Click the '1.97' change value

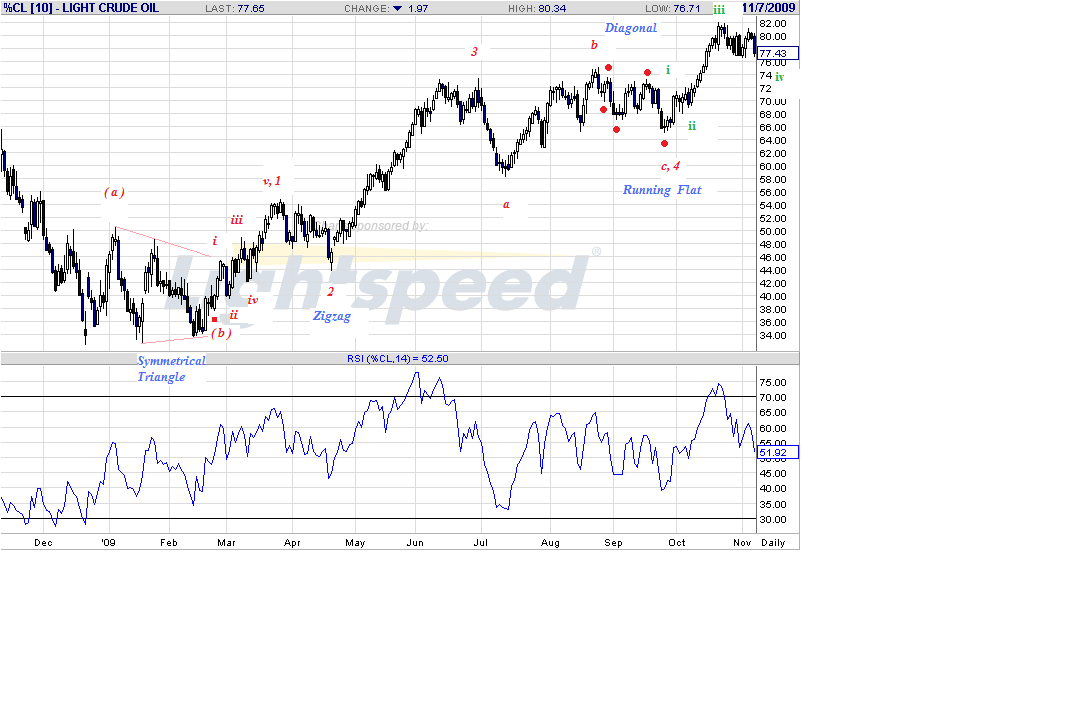click(418, 8)
